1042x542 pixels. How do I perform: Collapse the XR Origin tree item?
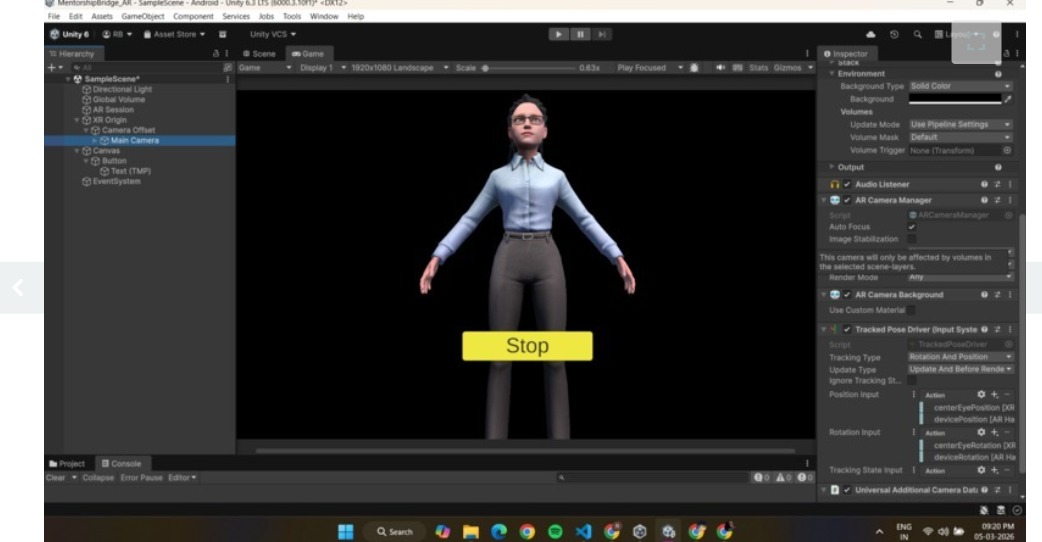point(77,120)
